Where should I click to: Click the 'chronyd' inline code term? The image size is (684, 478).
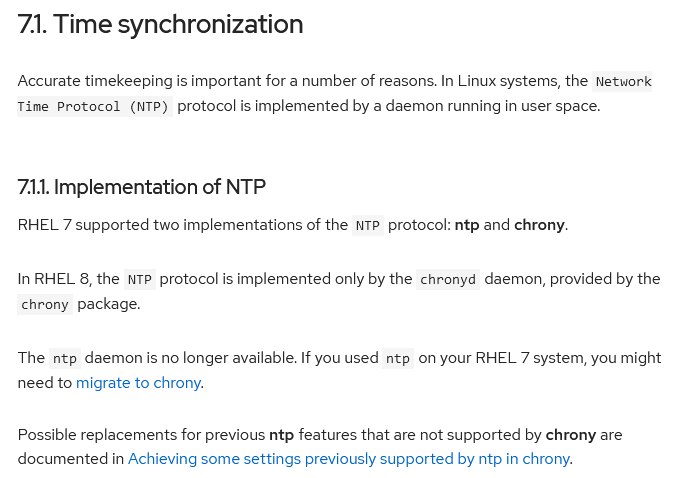pyautogui.click(x=448, y=280)
